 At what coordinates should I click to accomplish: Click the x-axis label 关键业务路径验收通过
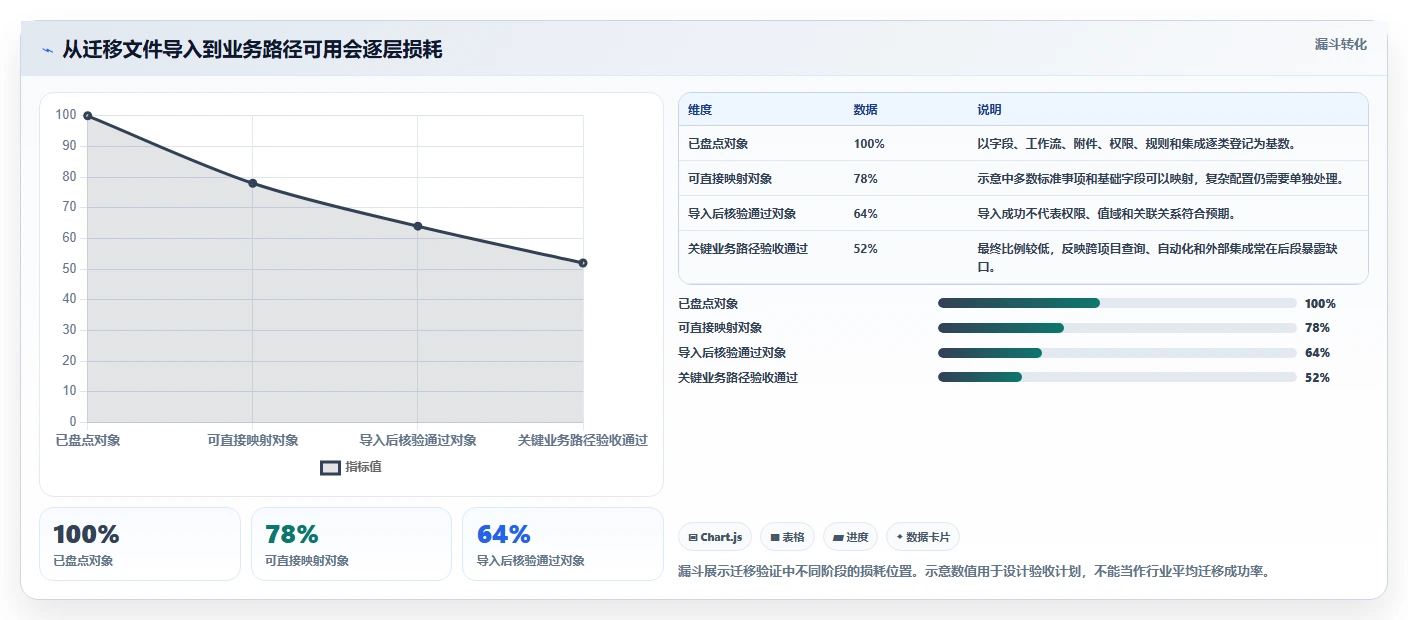(x=583, y=440)
